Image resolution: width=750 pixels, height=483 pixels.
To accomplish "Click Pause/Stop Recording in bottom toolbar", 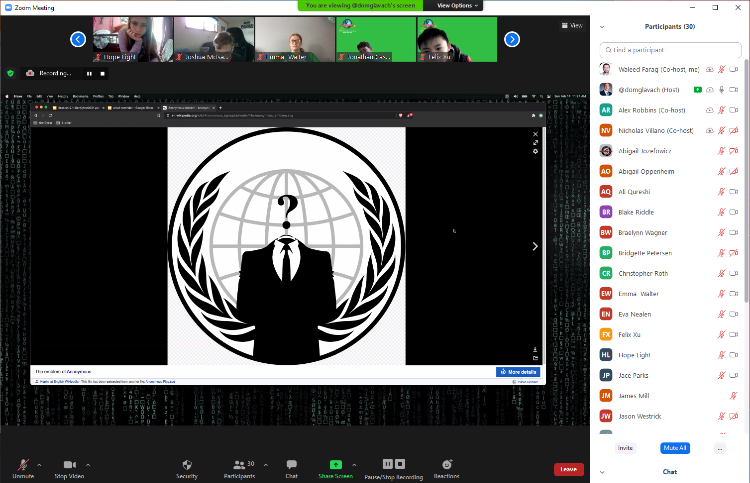I will coord(394,469).
